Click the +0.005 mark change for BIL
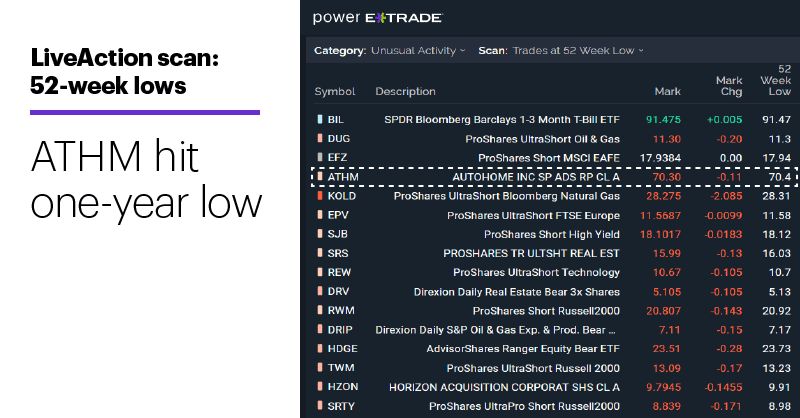The height and width of the screenshot is (418, 800). (724, 119)
